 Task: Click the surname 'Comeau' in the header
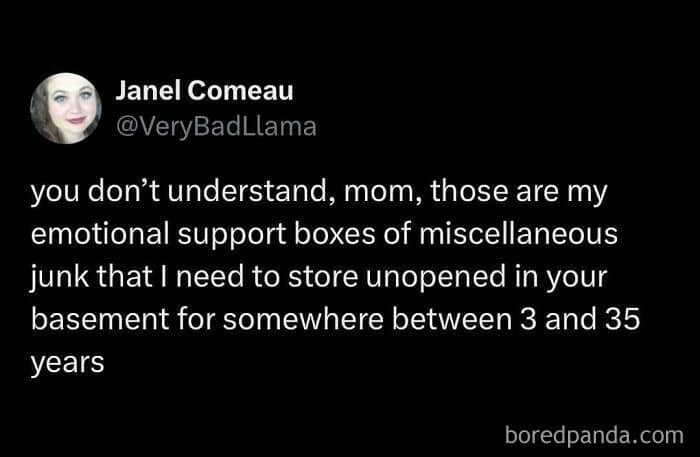(240, 91)
